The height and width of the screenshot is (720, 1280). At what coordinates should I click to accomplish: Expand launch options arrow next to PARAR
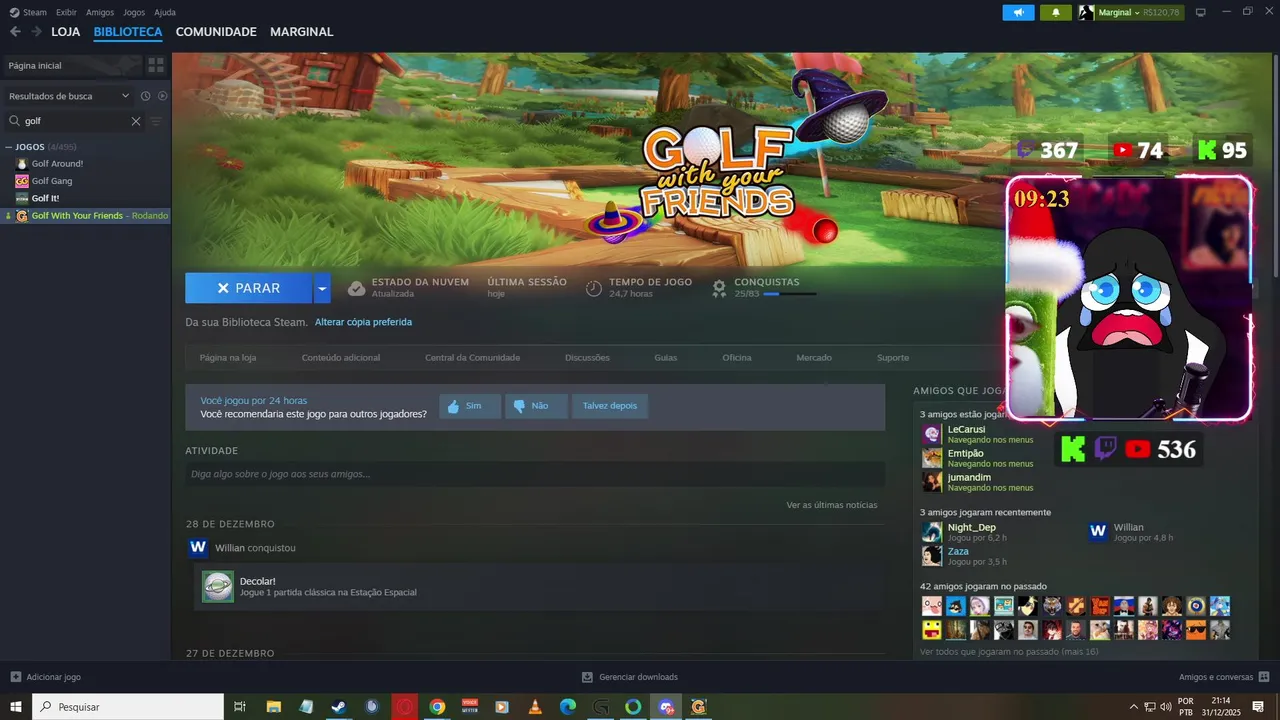coord(321,288)
